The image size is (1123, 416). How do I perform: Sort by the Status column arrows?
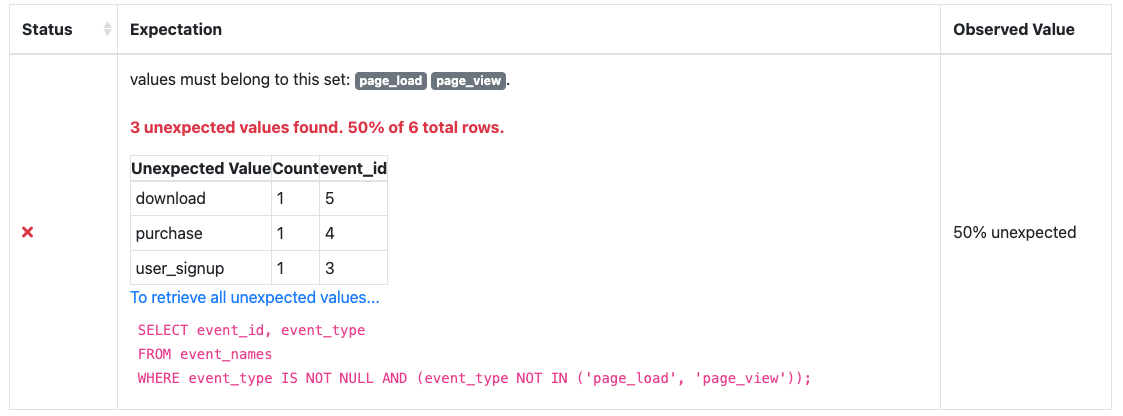pos(107,29)
